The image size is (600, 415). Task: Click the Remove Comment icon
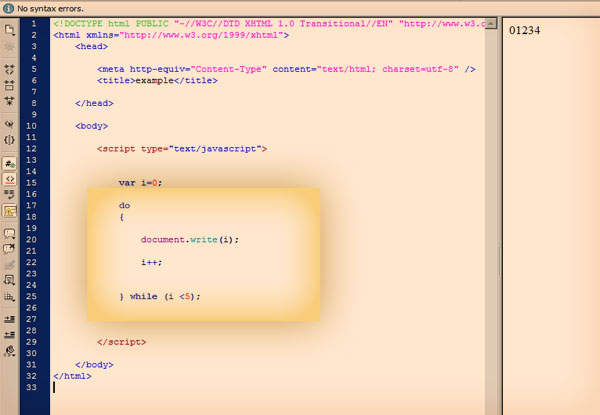click(9, 249)
